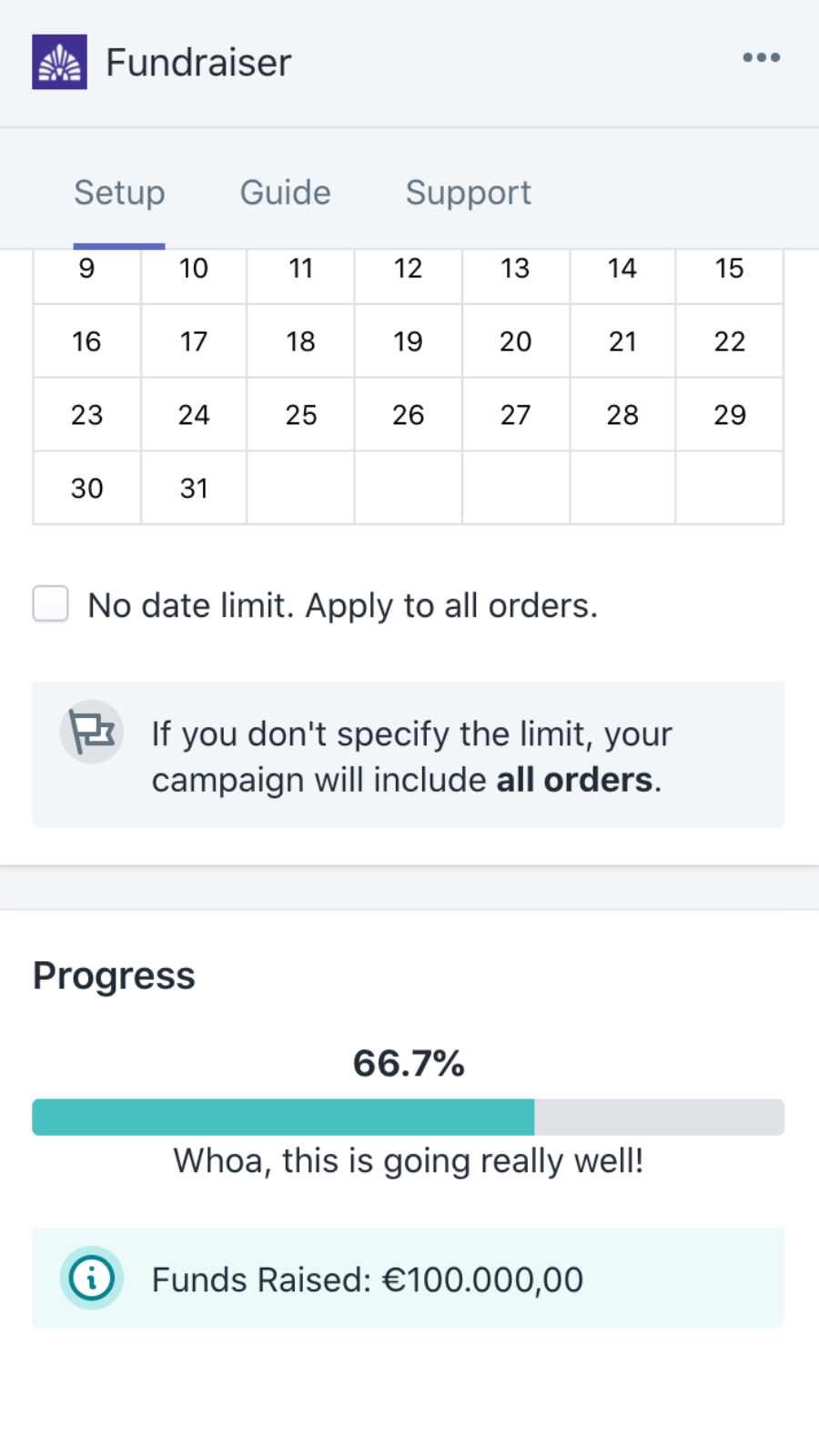Open the three-dot options menu
Viewport: 819px width, 1456px height.
point(761,58)
